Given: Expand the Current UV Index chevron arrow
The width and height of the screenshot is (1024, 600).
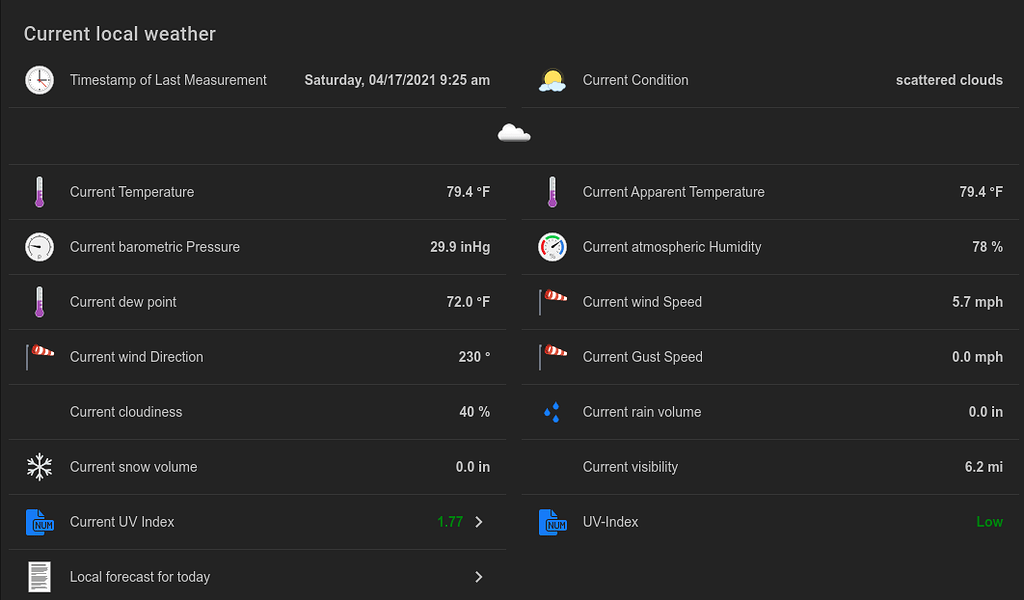Looking at the screenshot, I should (479, 522).
